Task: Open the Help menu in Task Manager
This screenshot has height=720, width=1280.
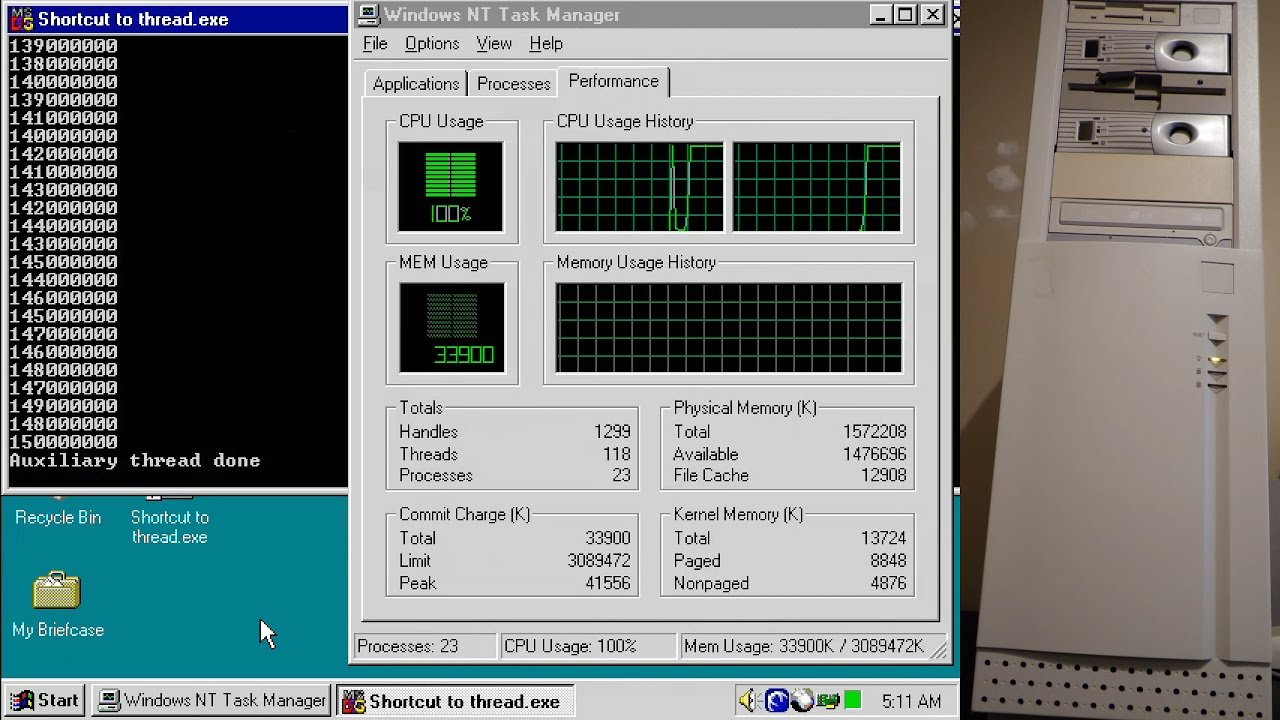Action: 546,44
